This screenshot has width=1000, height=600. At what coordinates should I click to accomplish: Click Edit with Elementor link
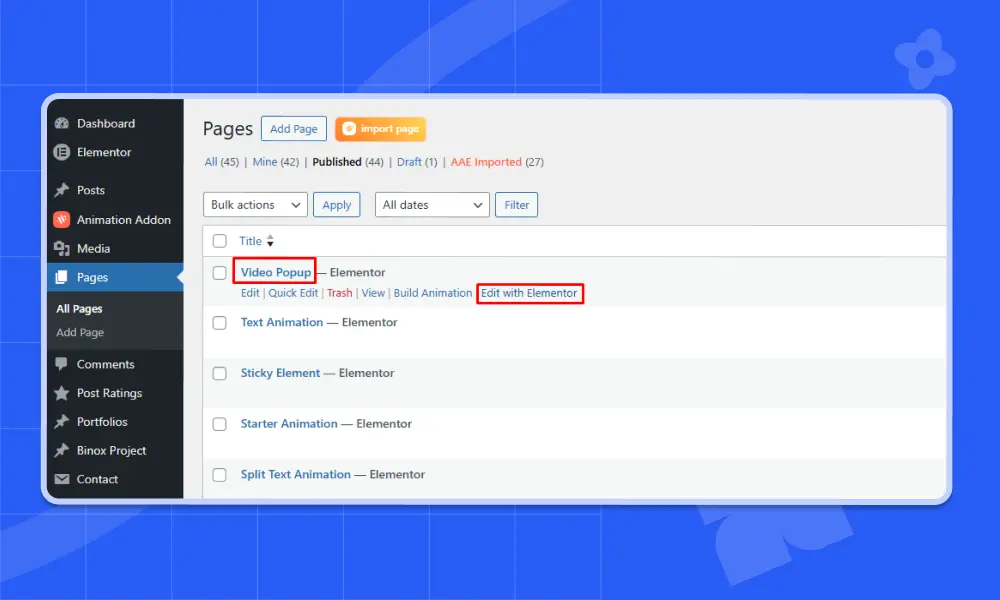(529, 293)
